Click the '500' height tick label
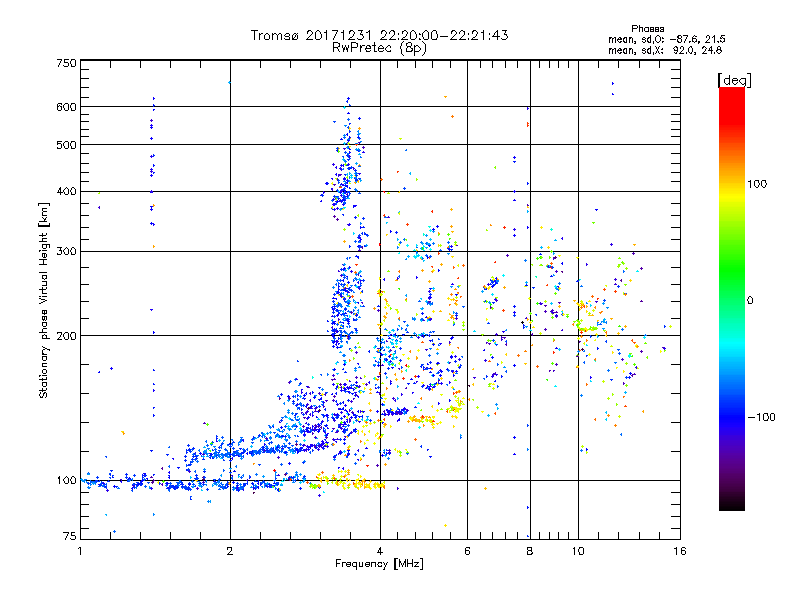The image size is (800, 600). [67, 145]
